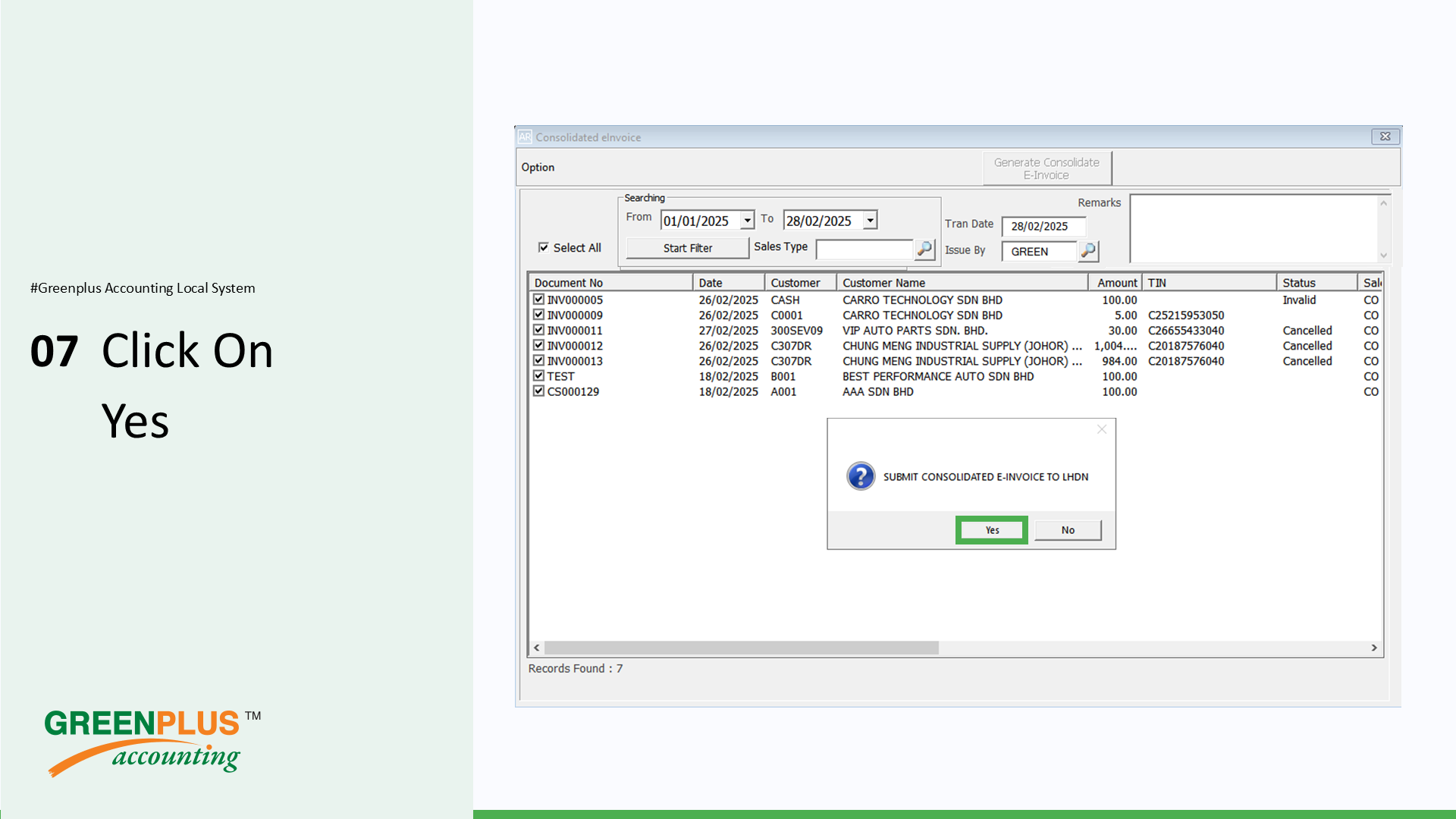The width and height of the screenshot is (1456, 819).
Task: Click the Yes button to submit
Action: (992, 530)
